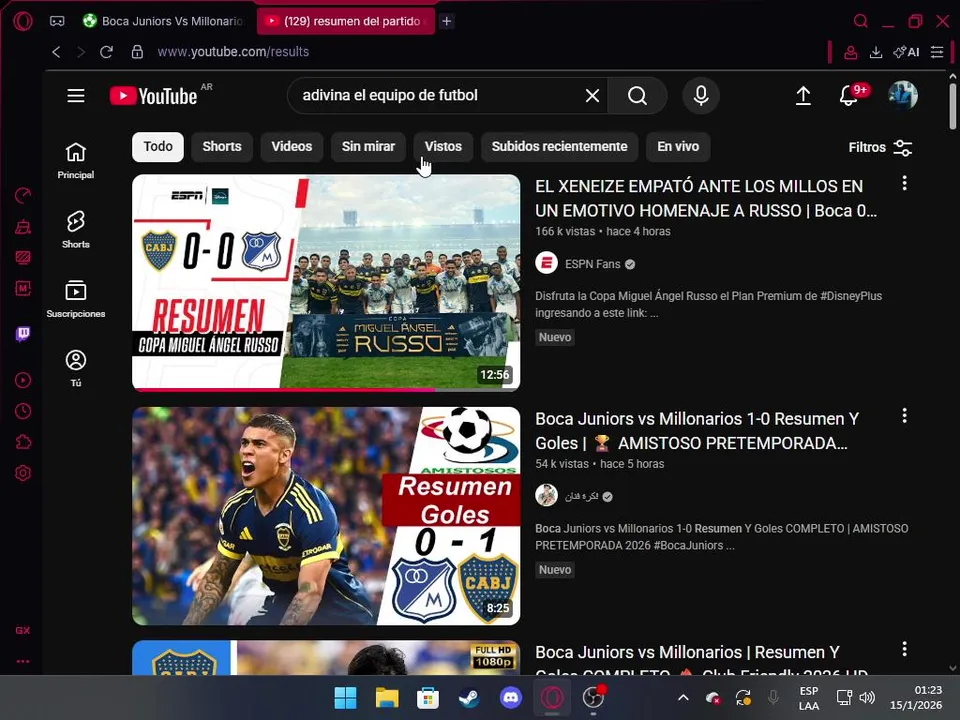This screenshot has width=960, height=720.
Task: Open File Explorer from taskbar
Action: [x=387, y=697]
